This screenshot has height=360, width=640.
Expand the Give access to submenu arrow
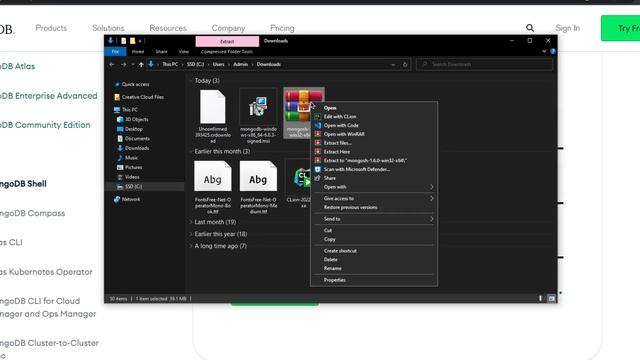(431, 198)
